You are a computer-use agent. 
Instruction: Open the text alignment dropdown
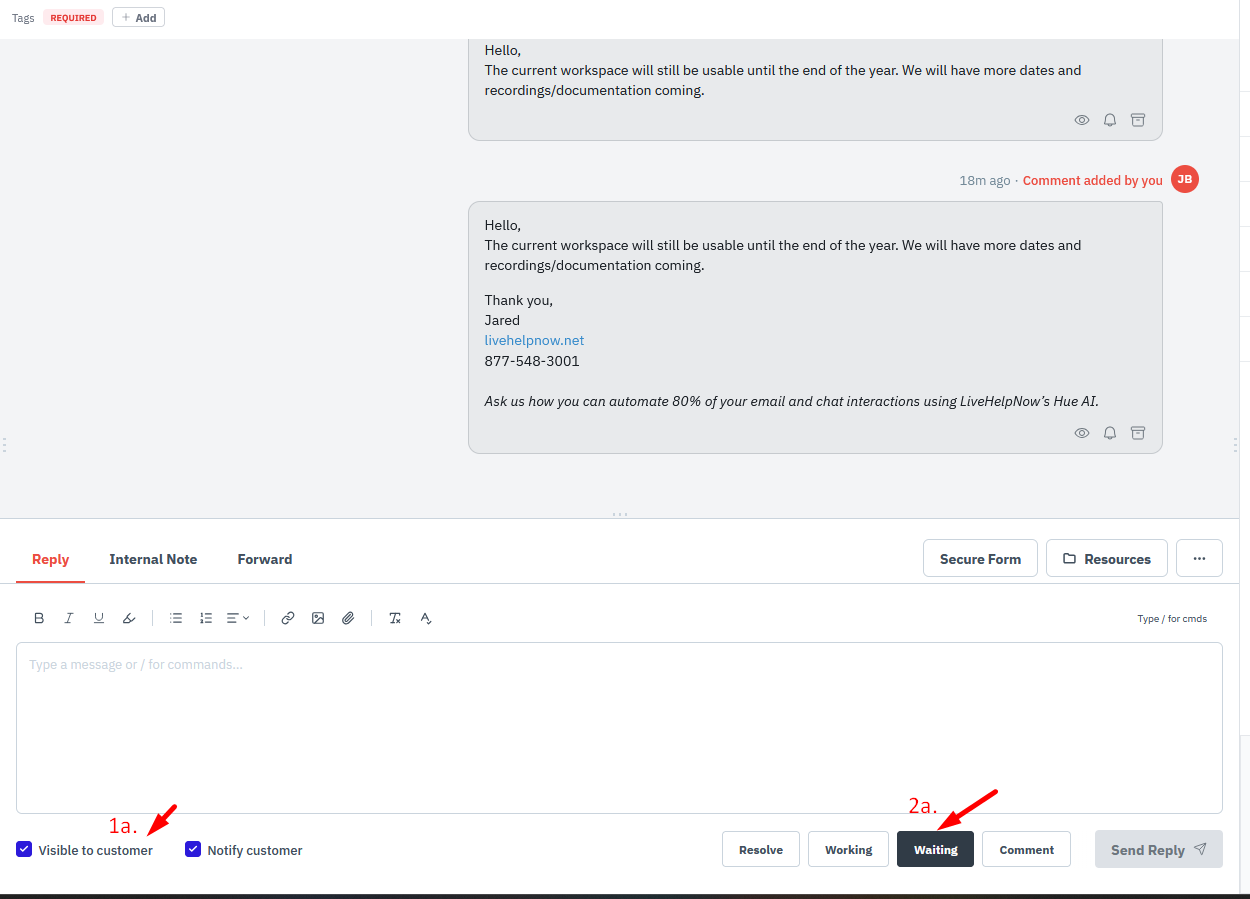[238, 618]
